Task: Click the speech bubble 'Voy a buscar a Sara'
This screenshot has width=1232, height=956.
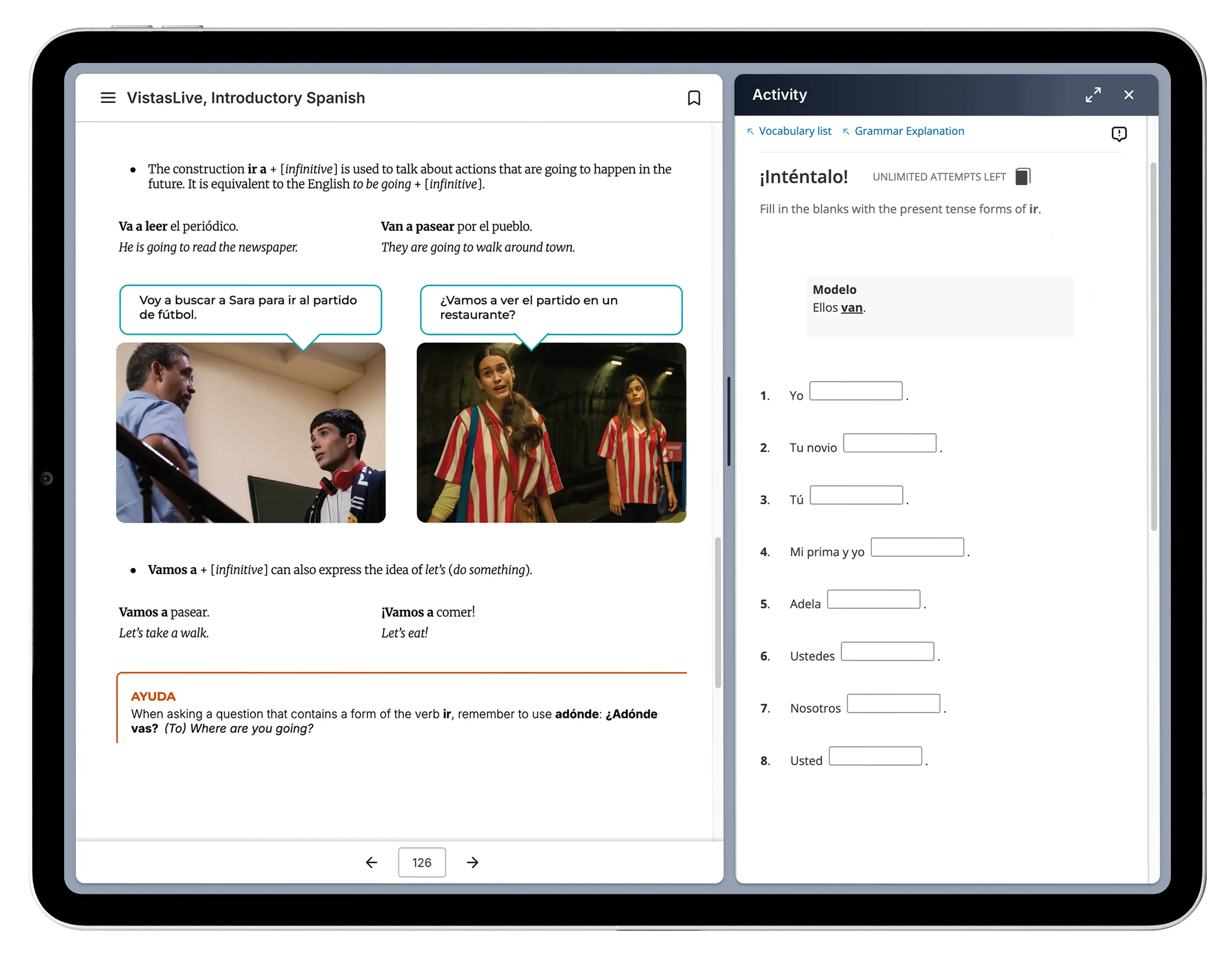Action: 250,309
